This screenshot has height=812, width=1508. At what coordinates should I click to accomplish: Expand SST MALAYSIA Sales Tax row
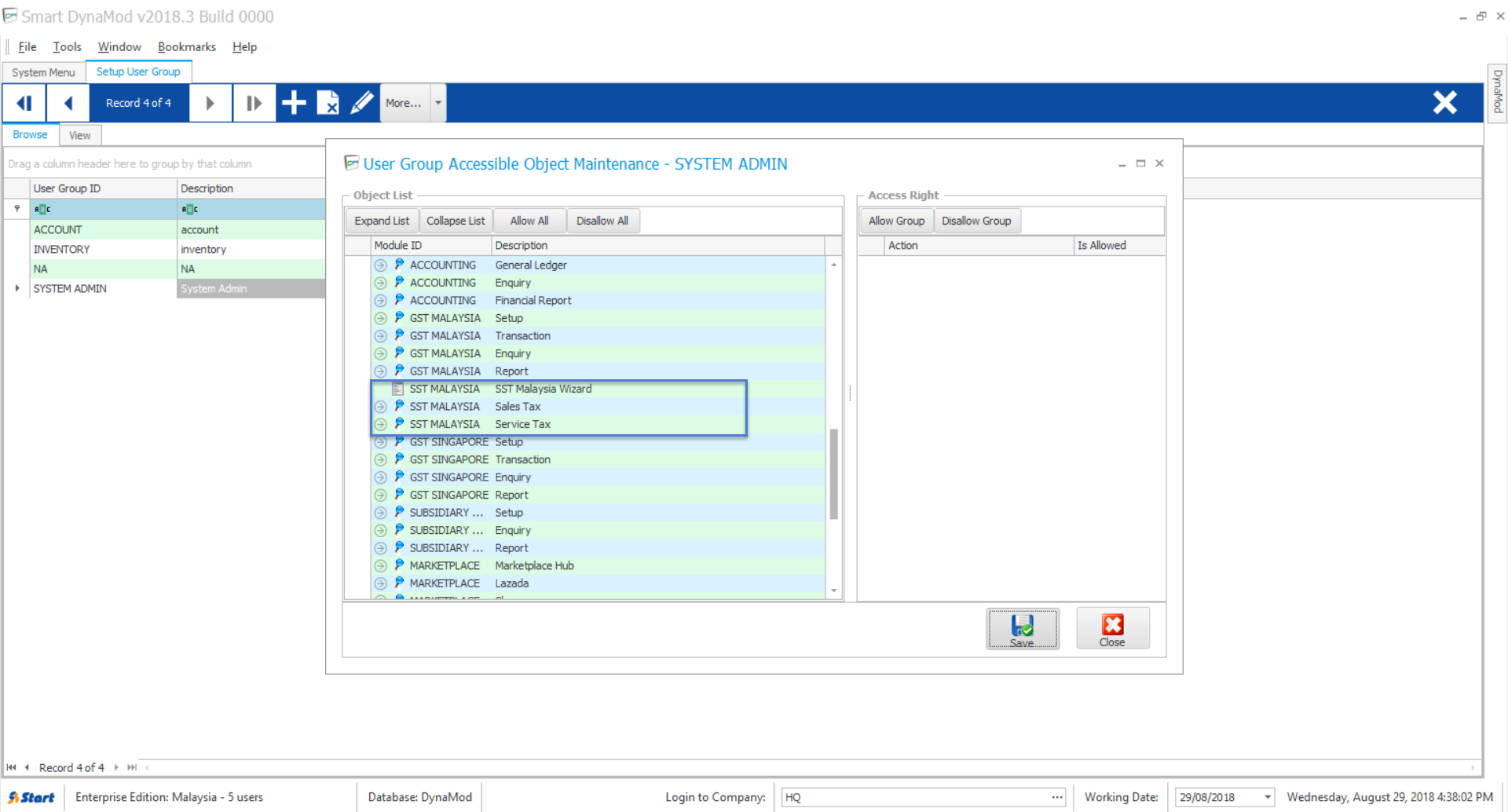click(x=381, y=407)
